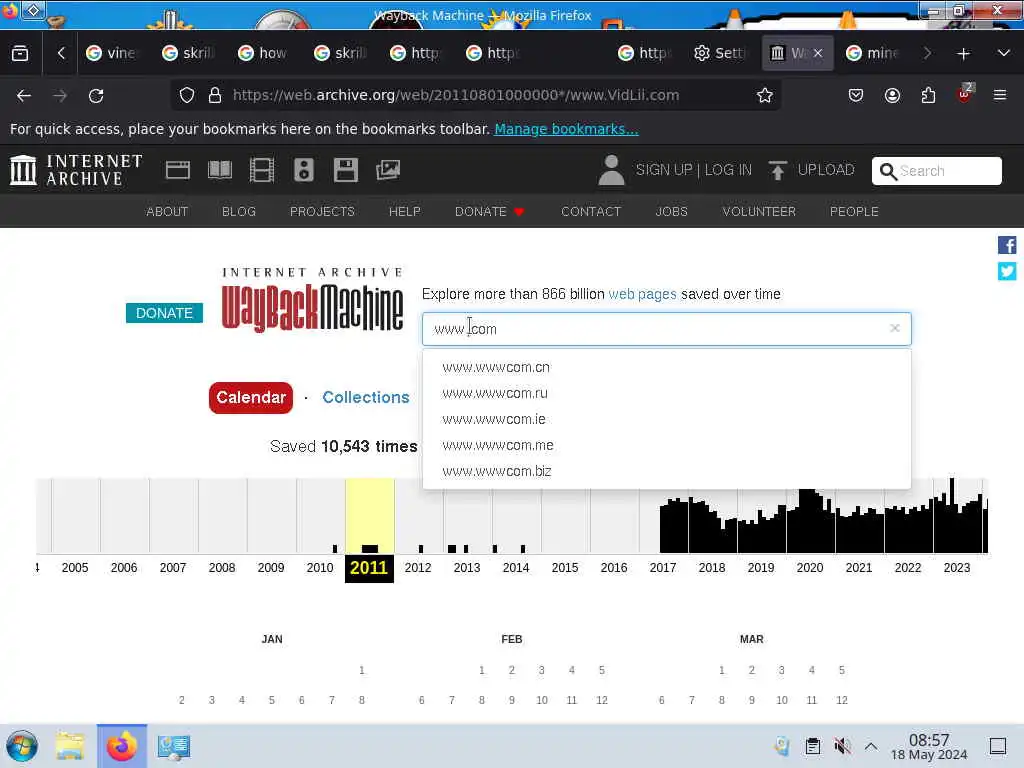Switch to the 'mine' tab
The image size is (1024, 768).
[x=874, y=53]
